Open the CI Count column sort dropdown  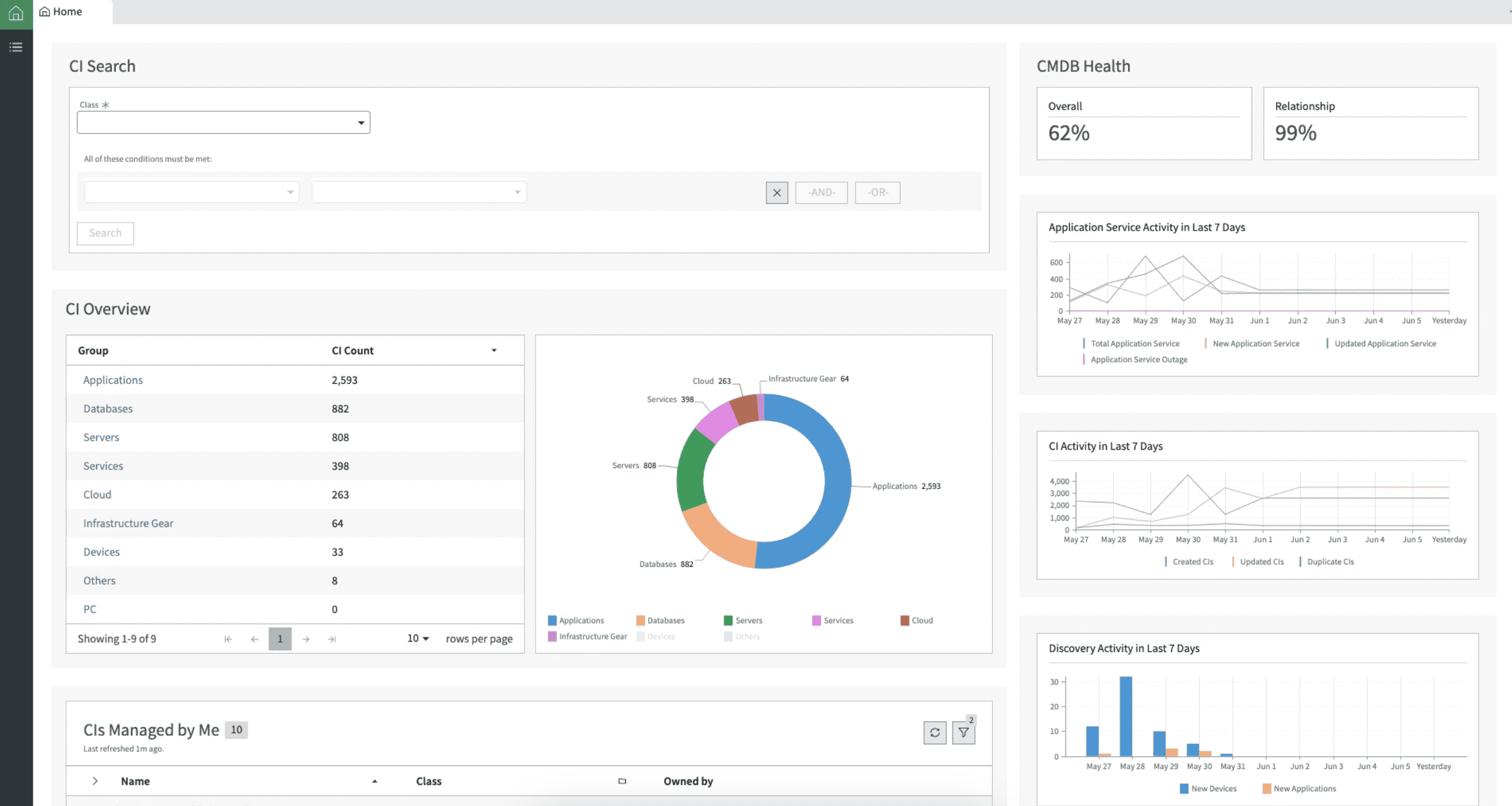[x=494, y=350]
